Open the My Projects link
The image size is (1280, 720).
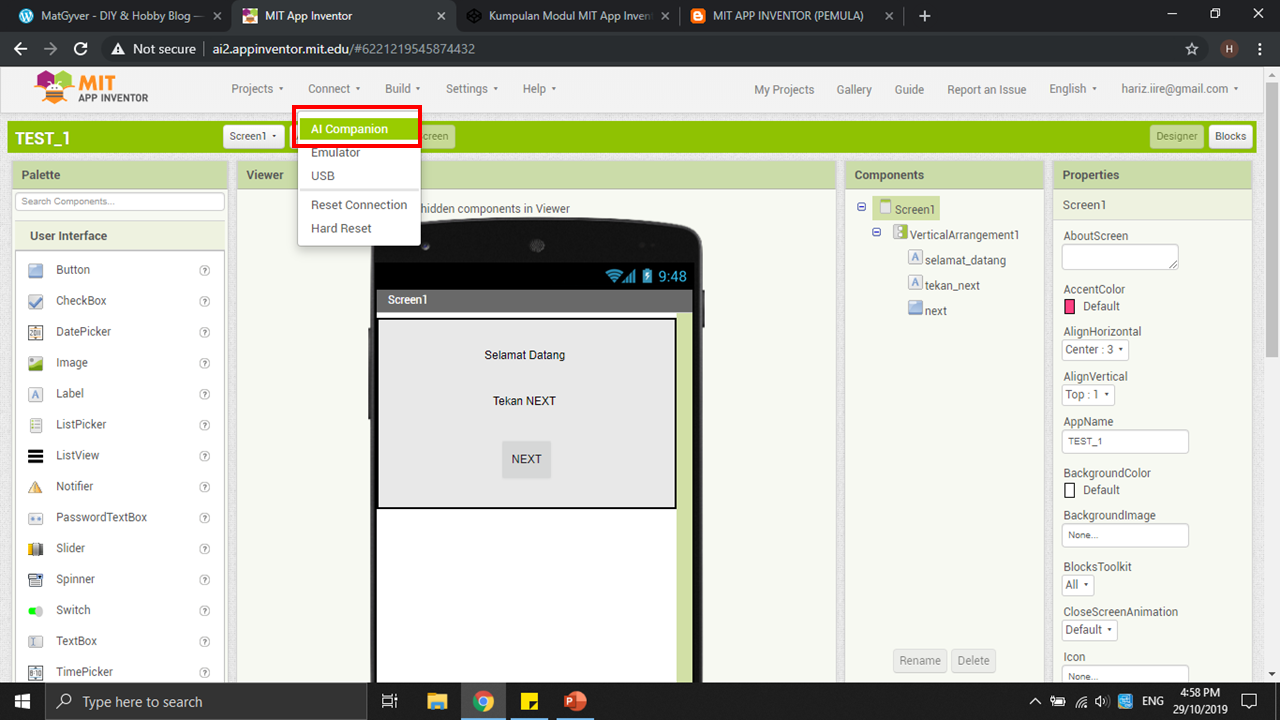pyautogui.click(x=784, y=89)
